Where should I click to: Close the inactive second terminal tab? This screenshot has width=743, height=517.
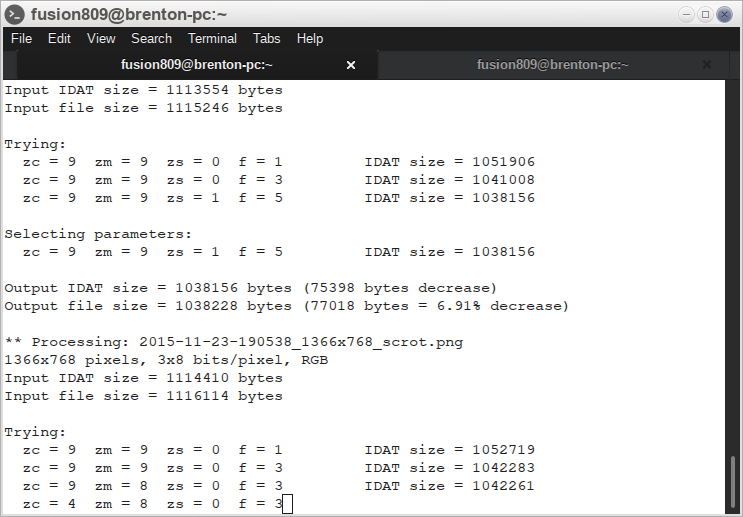[x=707, y=64]
